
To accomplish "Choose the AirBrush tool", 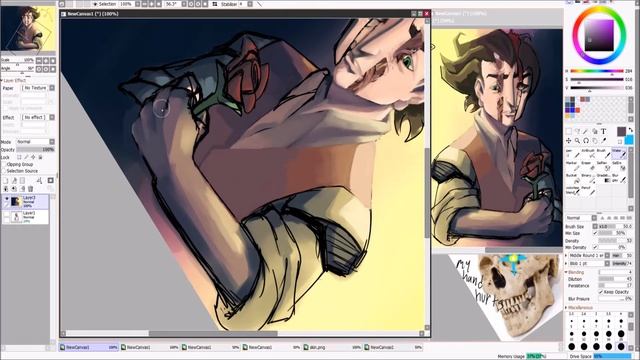I will pos(588,153).
